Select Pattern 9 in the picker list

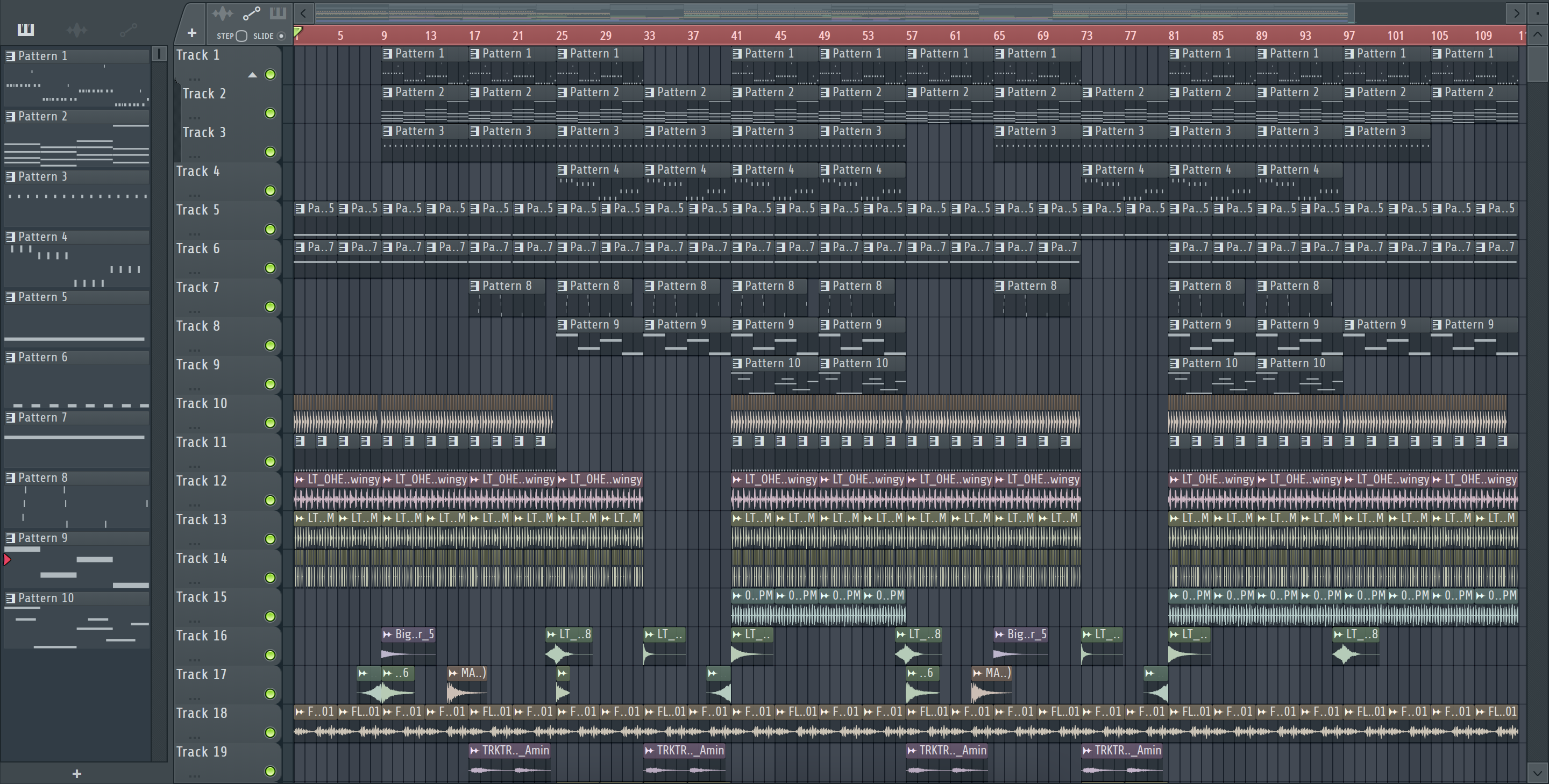pos(42,538)
